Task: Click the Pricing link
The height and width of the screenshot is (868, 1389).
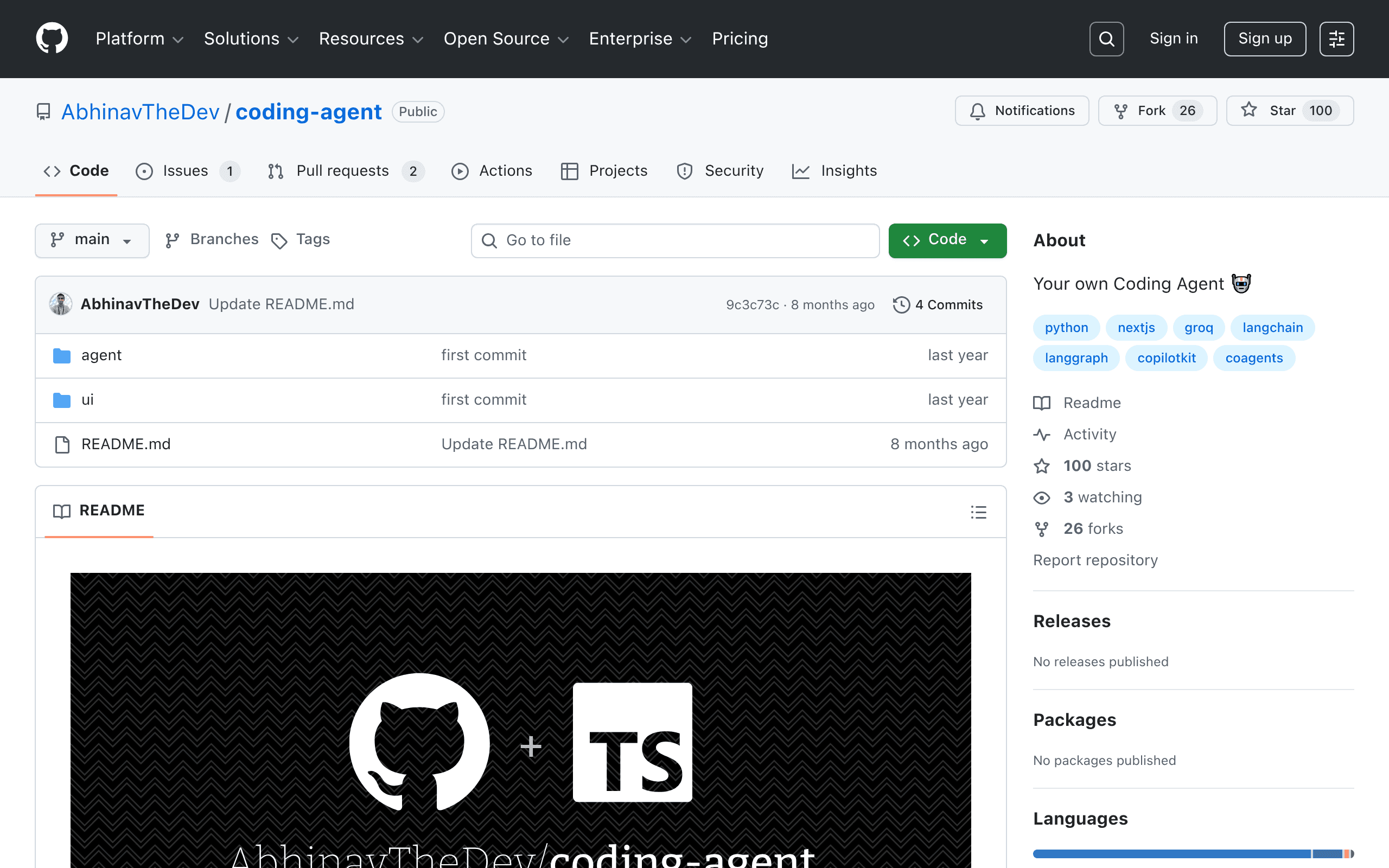Action: (740, 39)
